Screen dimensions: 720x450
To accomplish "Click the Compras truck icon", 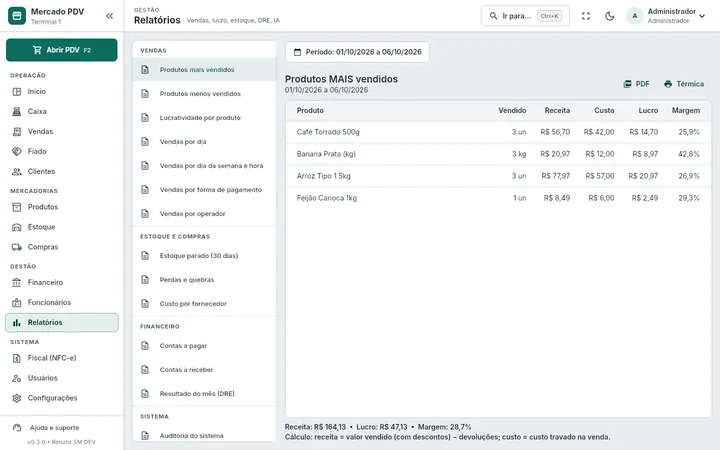I will 17,247.
